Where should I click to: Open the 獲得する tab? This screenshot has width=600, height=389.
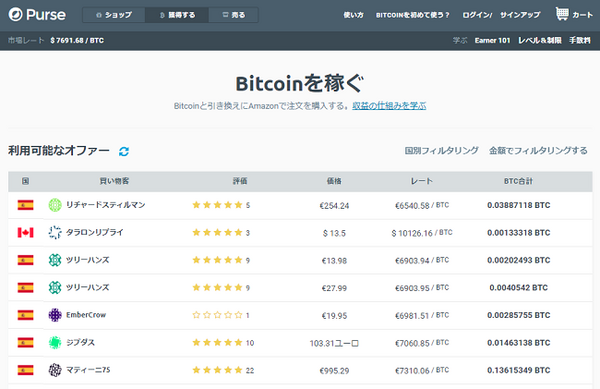coord(177,15)
